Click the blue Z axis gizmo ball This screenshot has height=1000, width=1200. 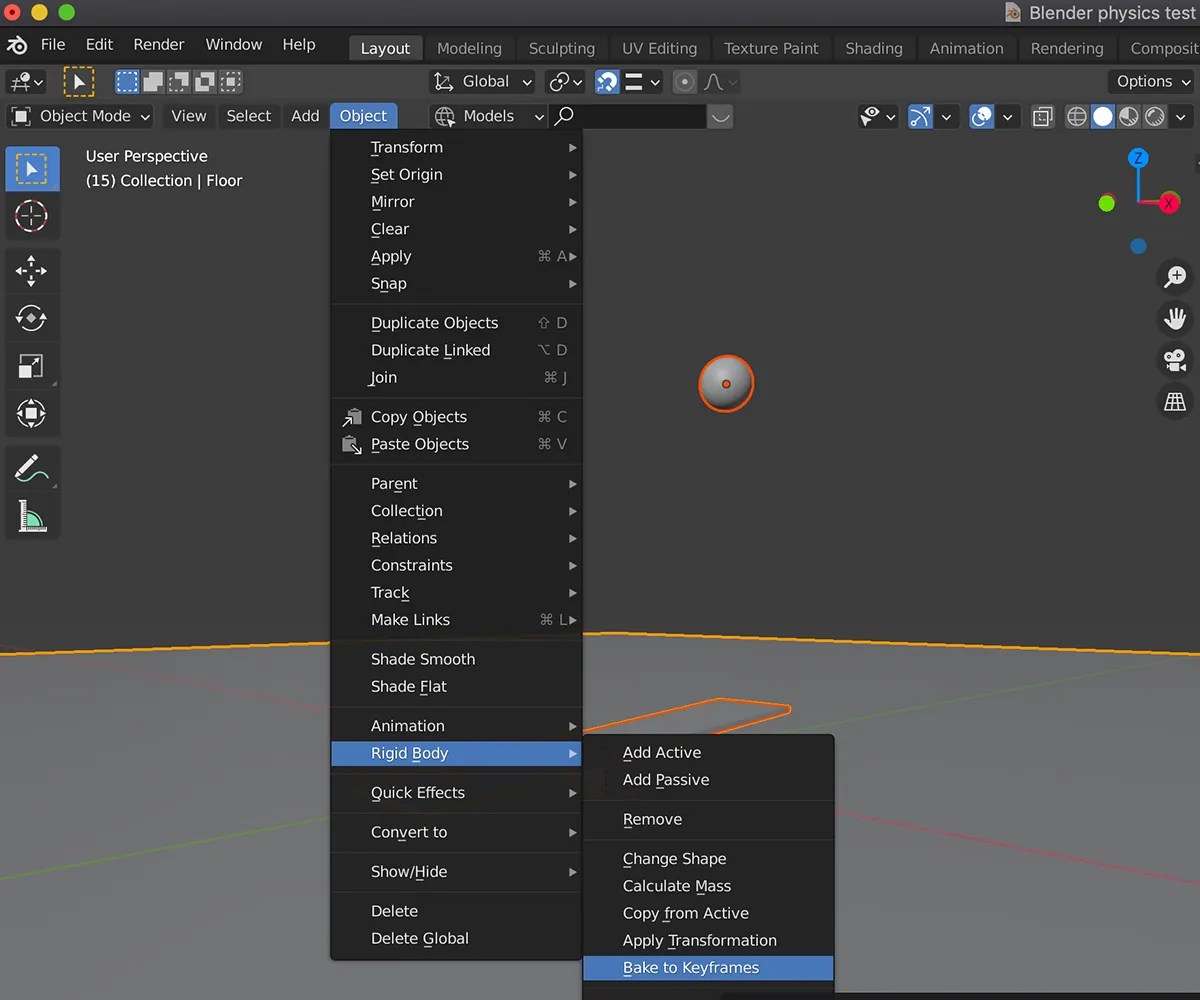click(x=1138, y=158)
